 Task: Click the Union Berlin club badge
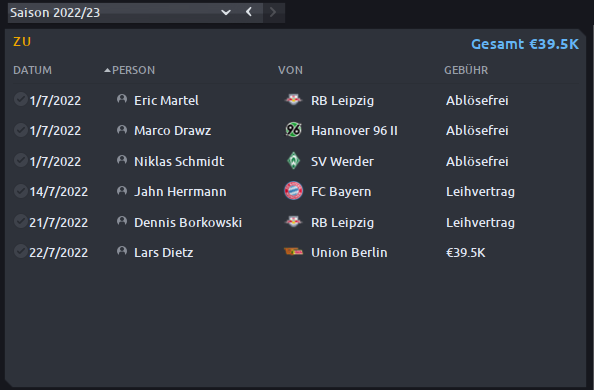[293, 252]
